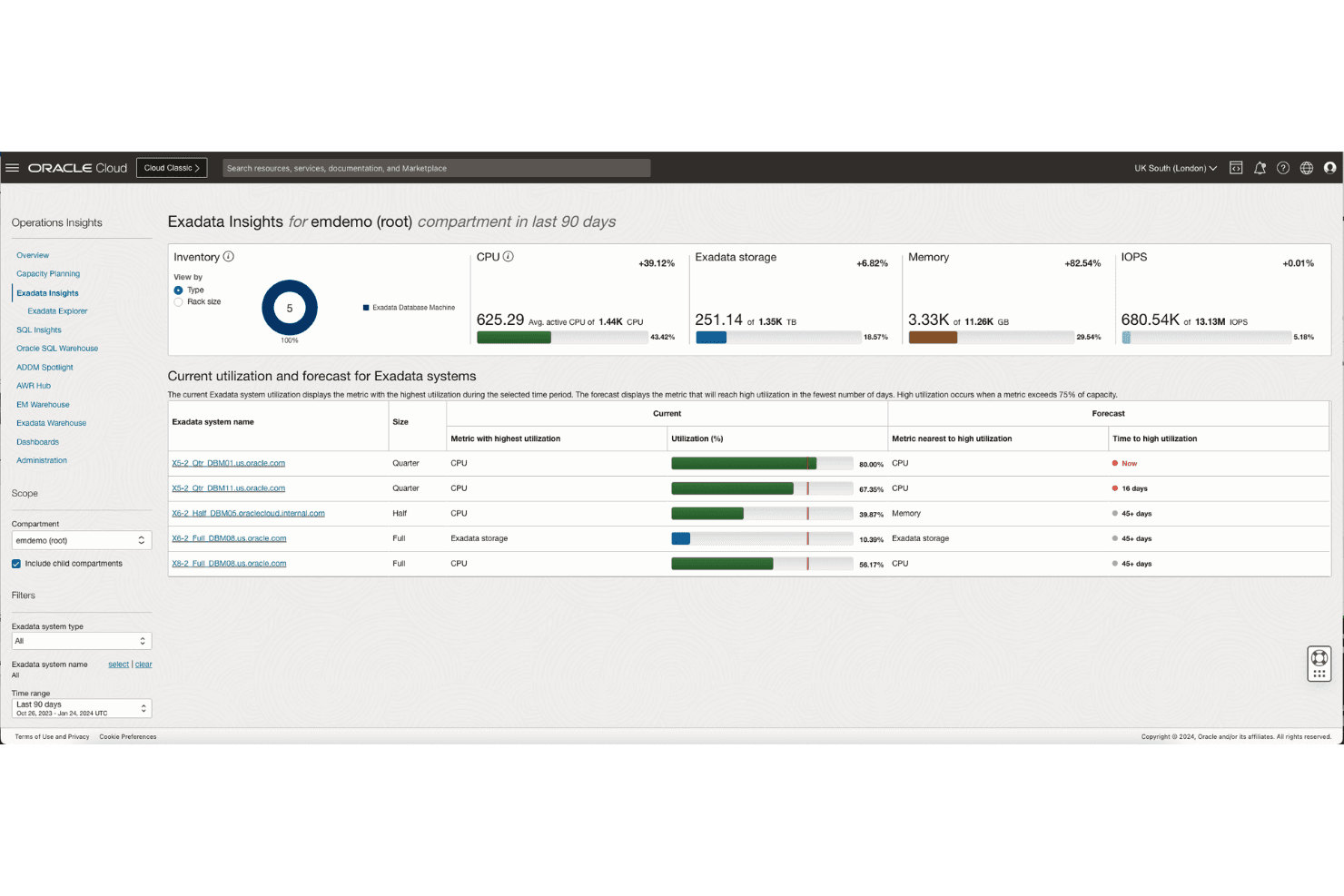Open SQL Insights in sidebar

pos(39,330)
